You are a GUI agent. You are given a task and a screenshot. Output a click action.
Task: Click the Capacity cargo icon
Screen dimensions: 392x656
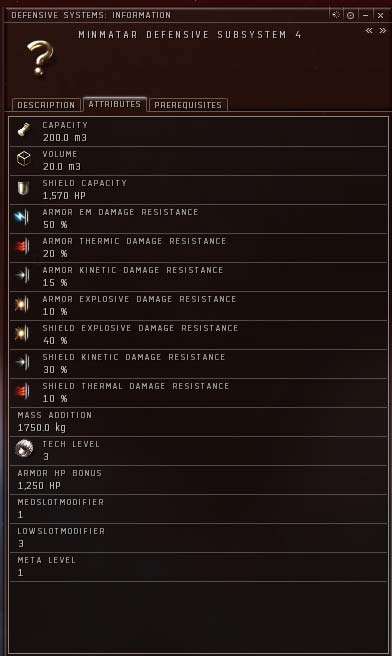click(x=23, y=130)
